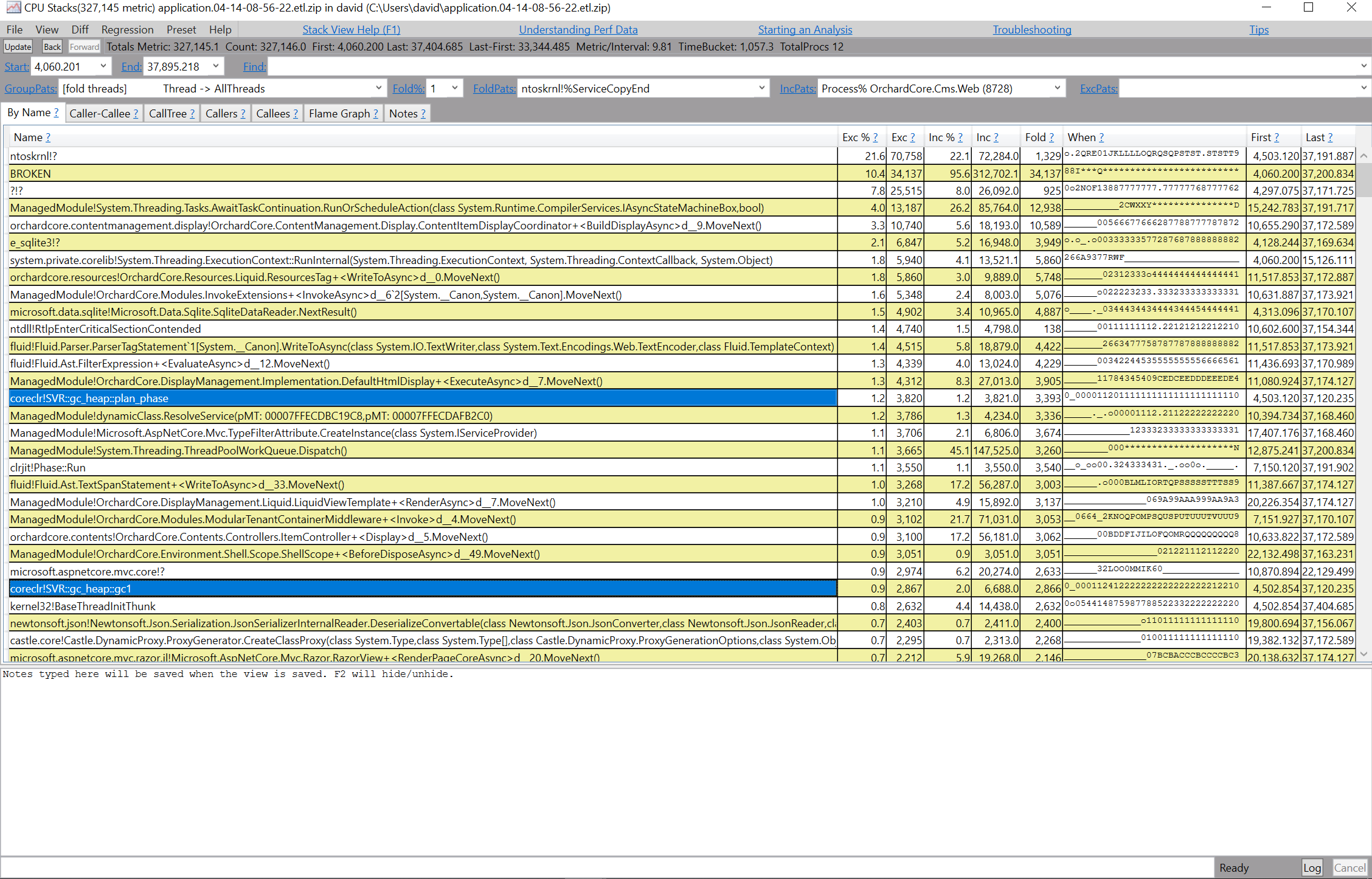Click the help question mark next to Name column

(48, 137)
